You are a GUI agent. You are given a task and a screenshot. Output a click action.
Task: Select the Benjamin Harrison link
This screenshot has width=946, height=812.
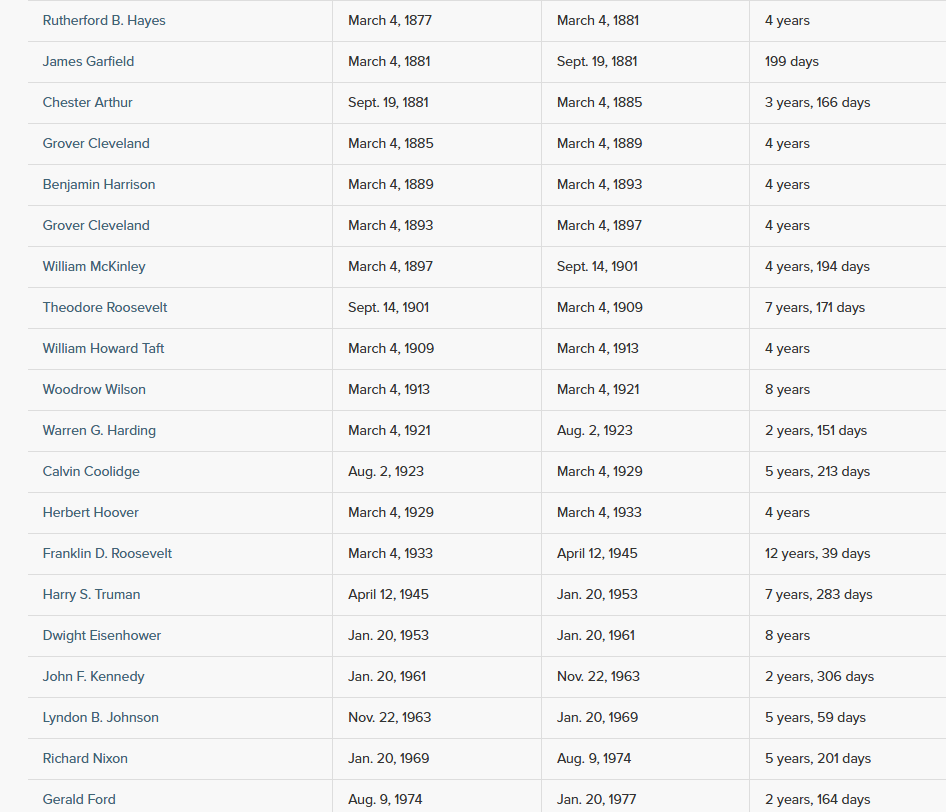pos(99,184)
